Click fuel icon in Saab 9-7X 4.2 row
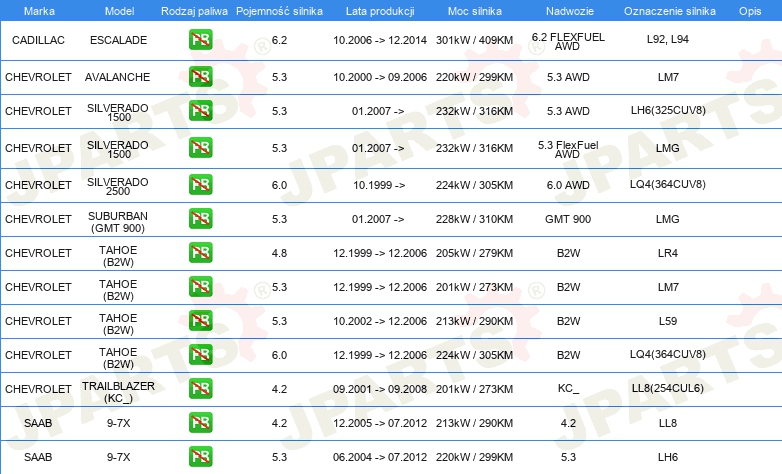The image size is (782, 474). pos(200,422)
